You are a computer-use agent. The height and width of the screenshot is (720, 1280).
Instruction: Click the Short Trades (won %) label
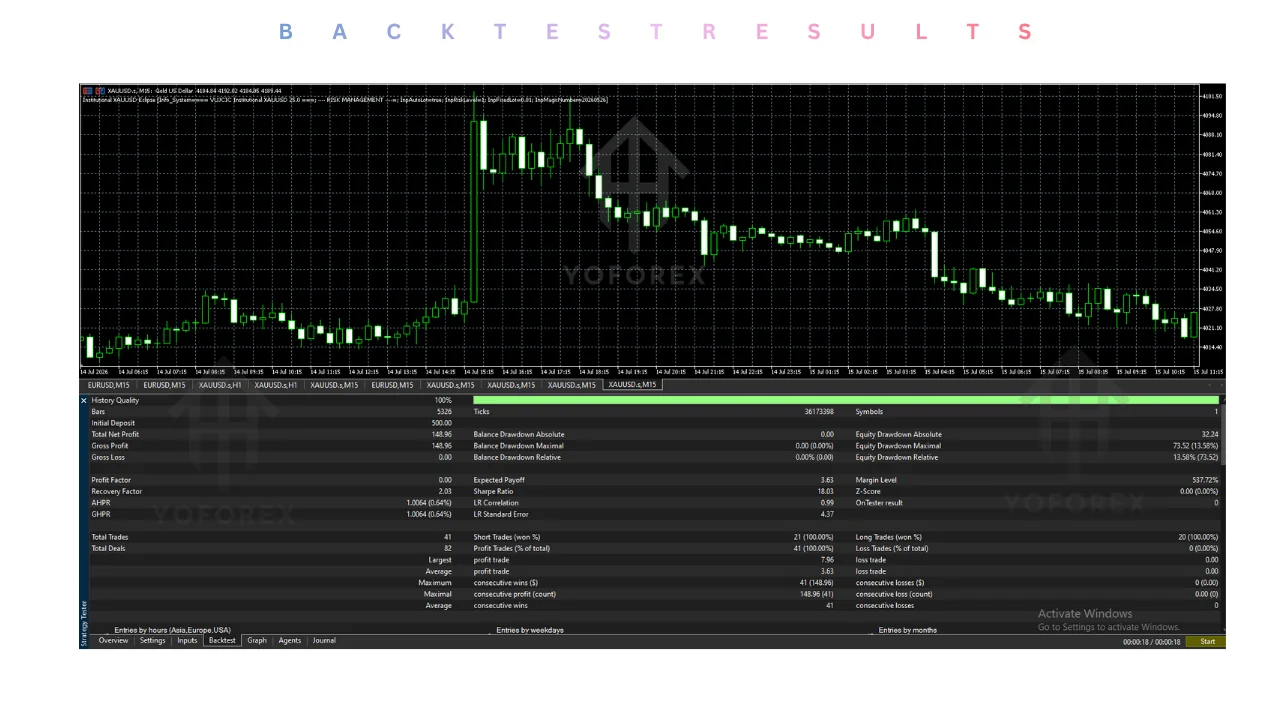coord(507,537)
